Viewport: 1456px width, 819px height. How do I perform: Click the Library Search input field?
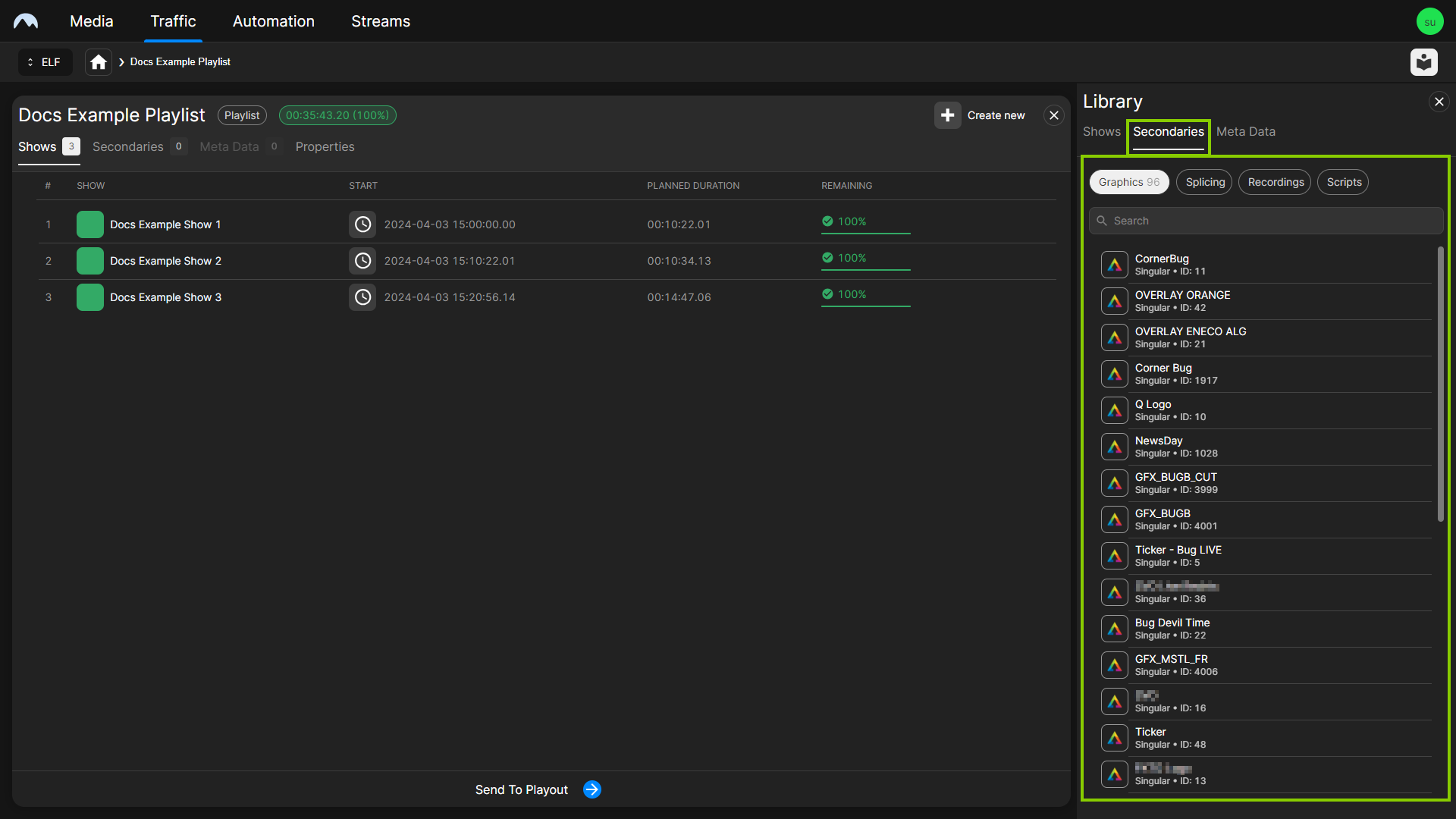click(x=1265, y=221)
